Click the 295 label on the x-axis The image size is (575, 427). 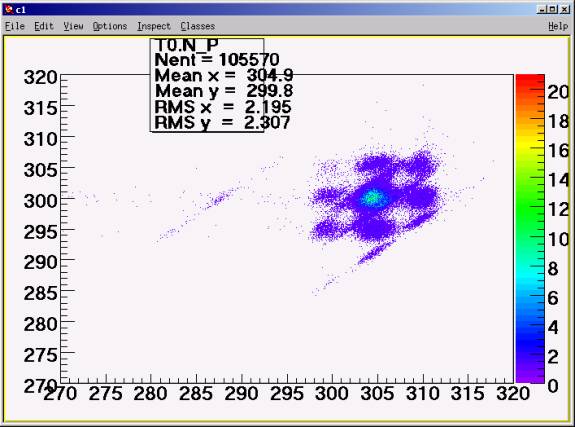pyautogui.click(x=287, y=394)
